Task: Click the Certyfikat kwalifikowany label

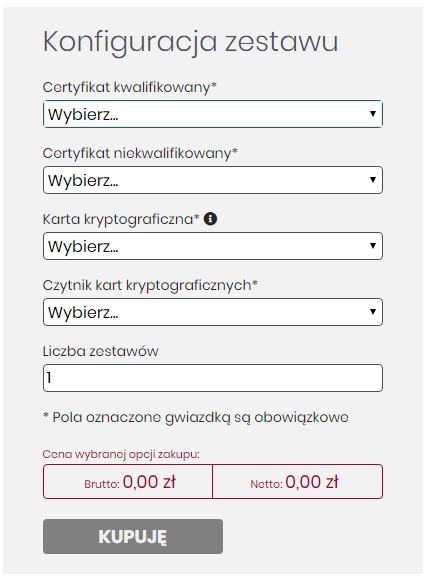Action: click(x=129, y=88)
